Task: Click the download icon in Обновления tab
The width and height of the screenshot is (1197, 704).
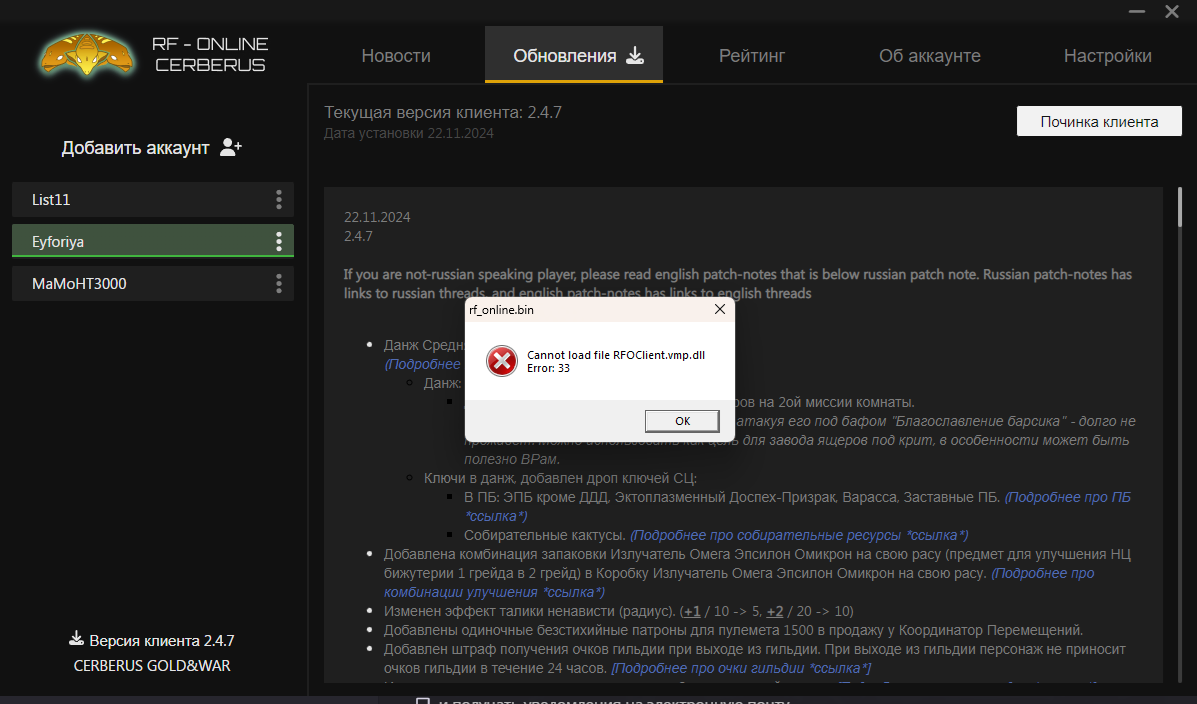Action: tap(635, 55)
